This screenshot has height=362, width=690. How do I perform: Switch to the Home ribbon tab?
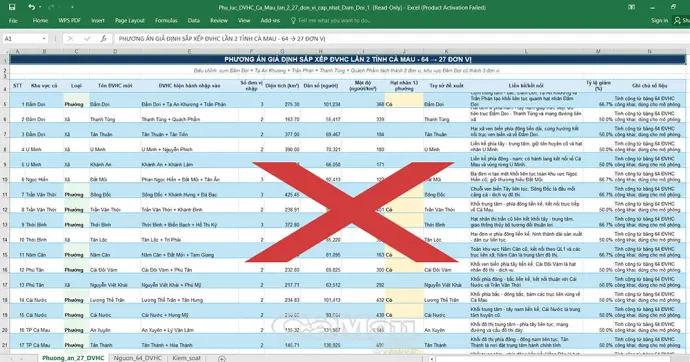pos(40,20)
